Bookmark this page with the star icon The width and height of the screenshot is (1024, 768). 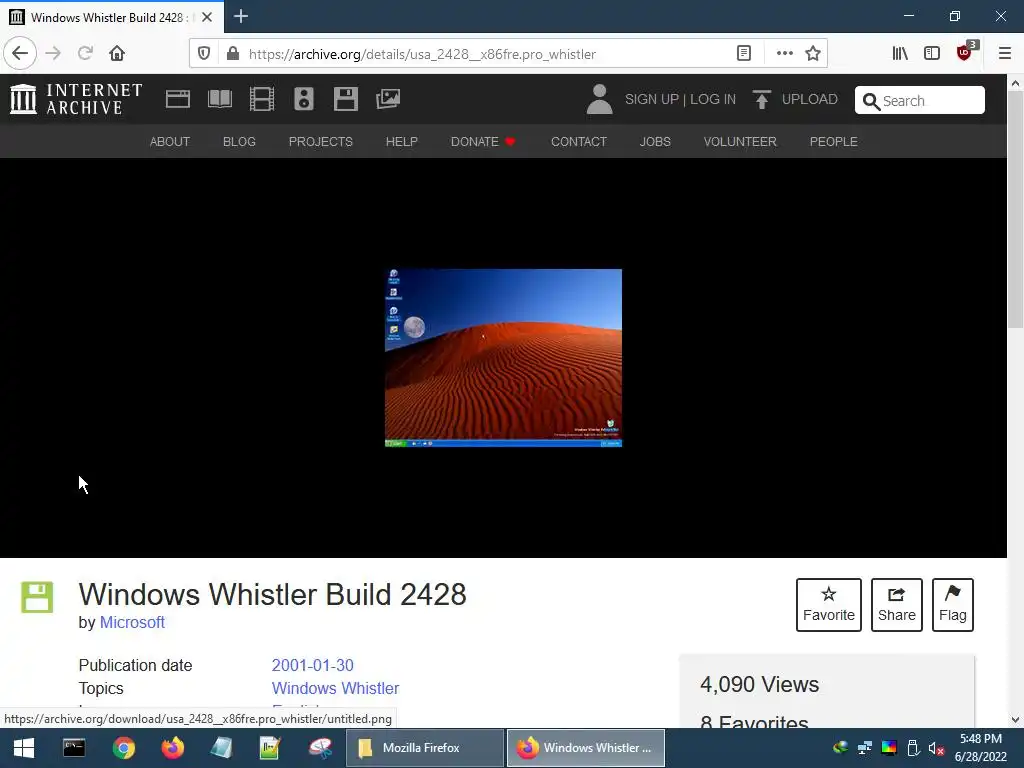click(x=812, y=54)
